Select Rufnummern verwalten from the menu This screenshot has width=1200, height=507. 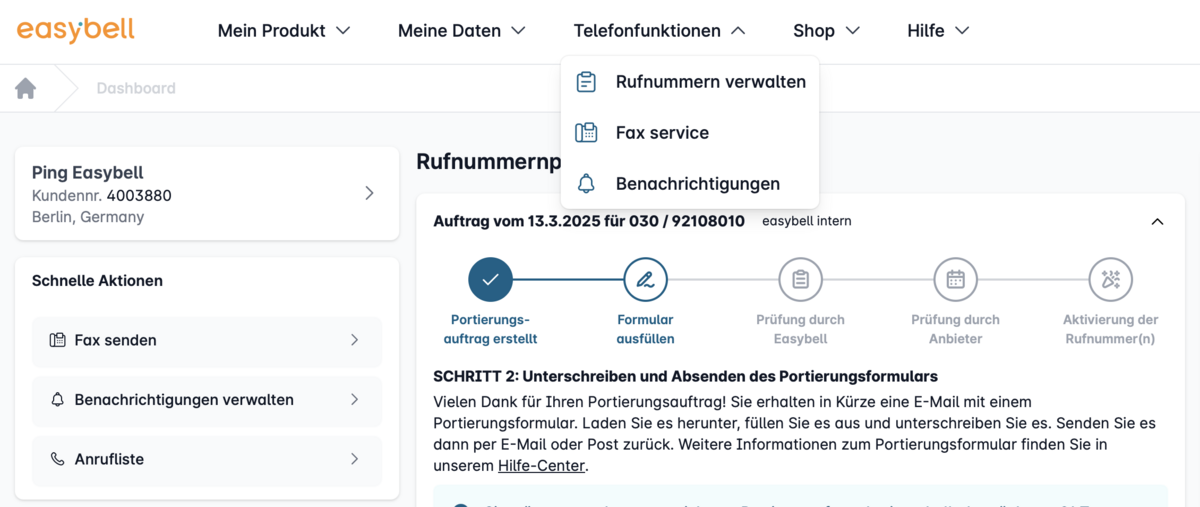(710, 82)
